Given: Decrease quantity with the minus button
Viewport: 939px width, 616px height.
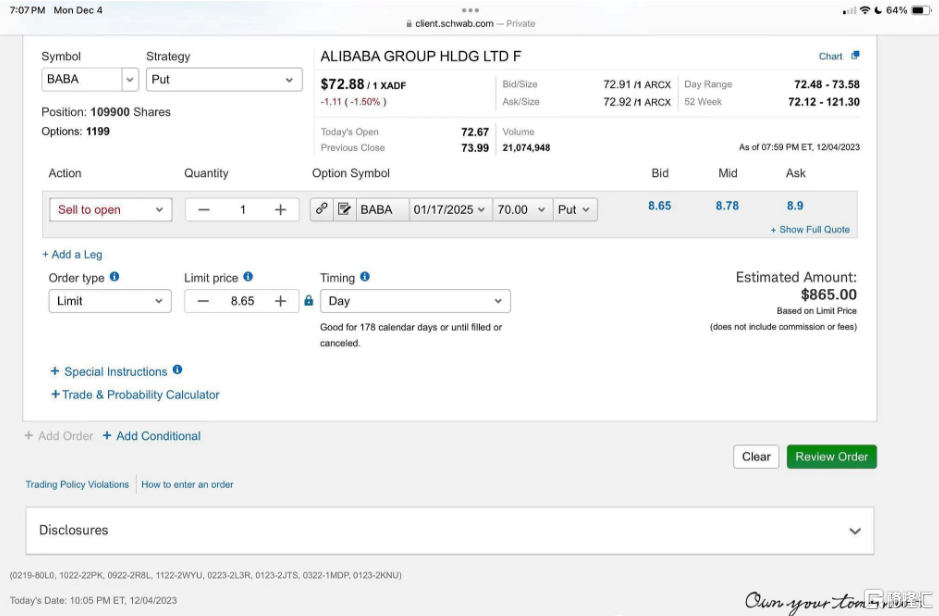Looking at the screenshot, I should tap(204, 210).
